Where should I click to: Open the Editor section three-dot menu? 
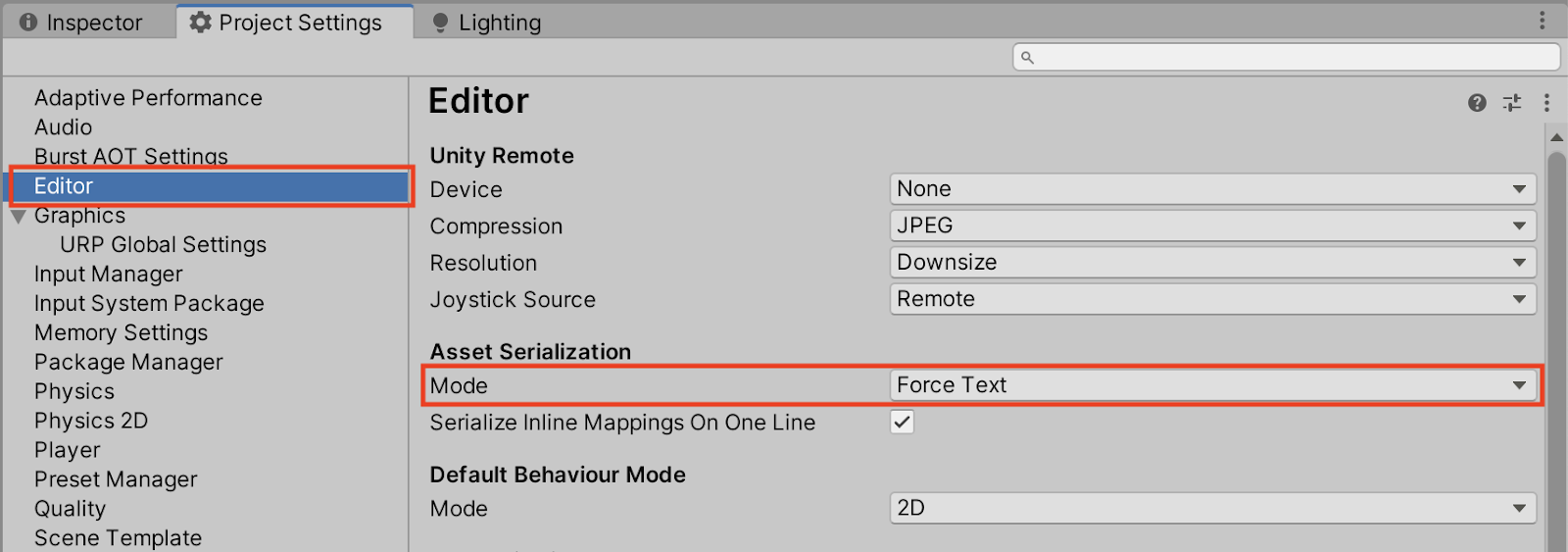point(1546,103)
